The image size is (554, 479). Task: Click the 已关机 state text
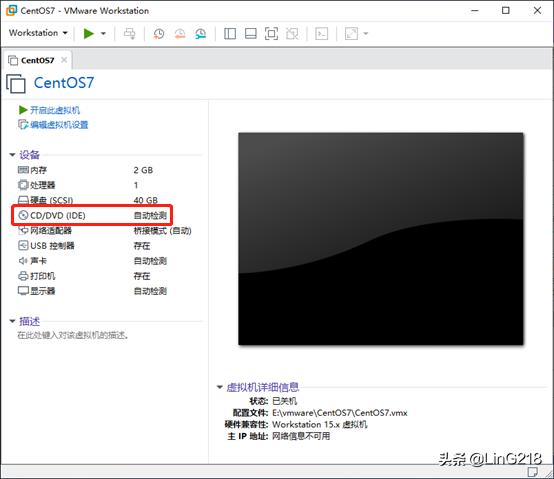pos(284,401)
